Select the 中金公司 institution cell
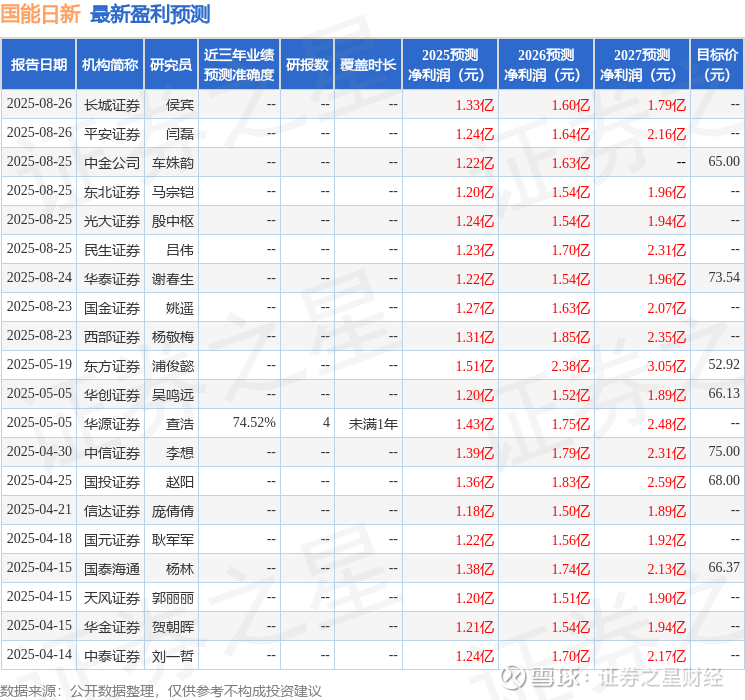Viewport: 745px width, 700px height. tap(112, 163)
